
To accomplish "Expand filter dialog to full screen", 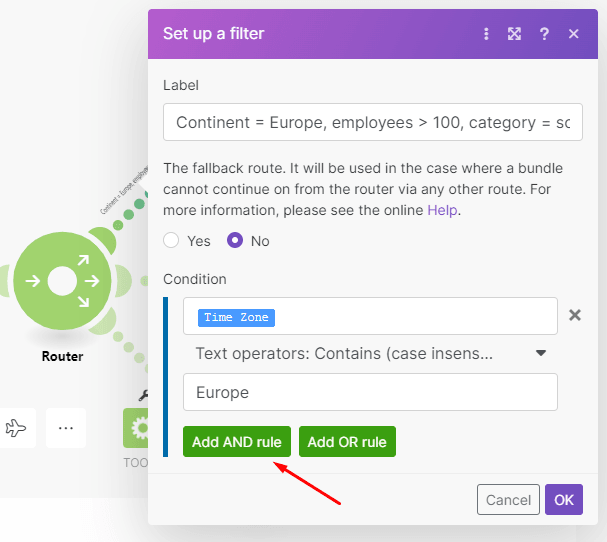I will tap(515, 34).
